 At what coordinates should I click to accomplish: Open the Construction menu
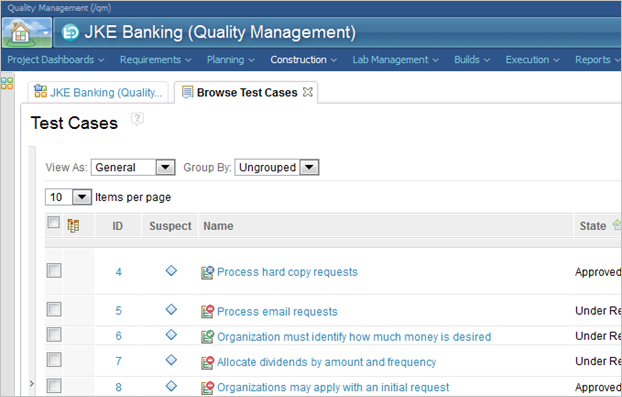tap(303, 60)
